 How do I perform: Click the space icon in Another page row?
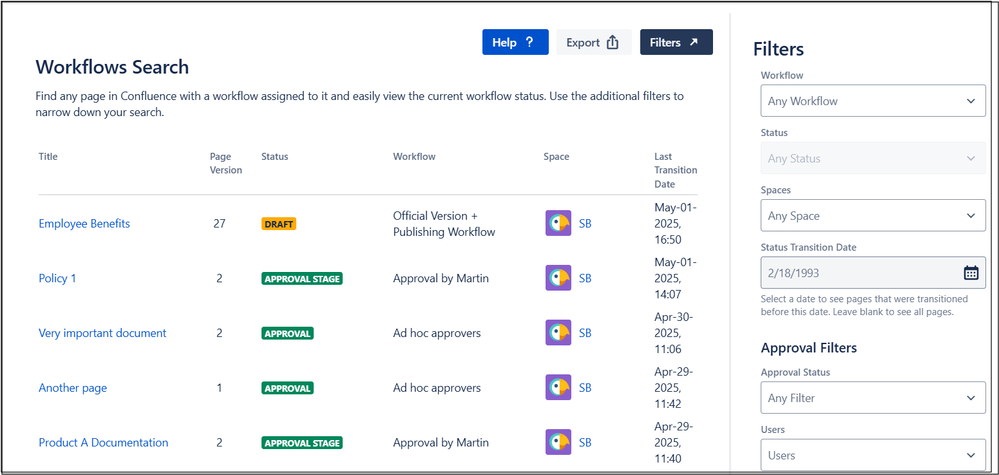click(558, 388)
